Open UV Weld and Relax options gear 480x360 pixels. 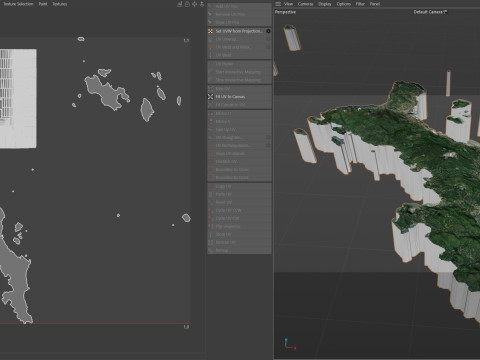pos(268,47)
